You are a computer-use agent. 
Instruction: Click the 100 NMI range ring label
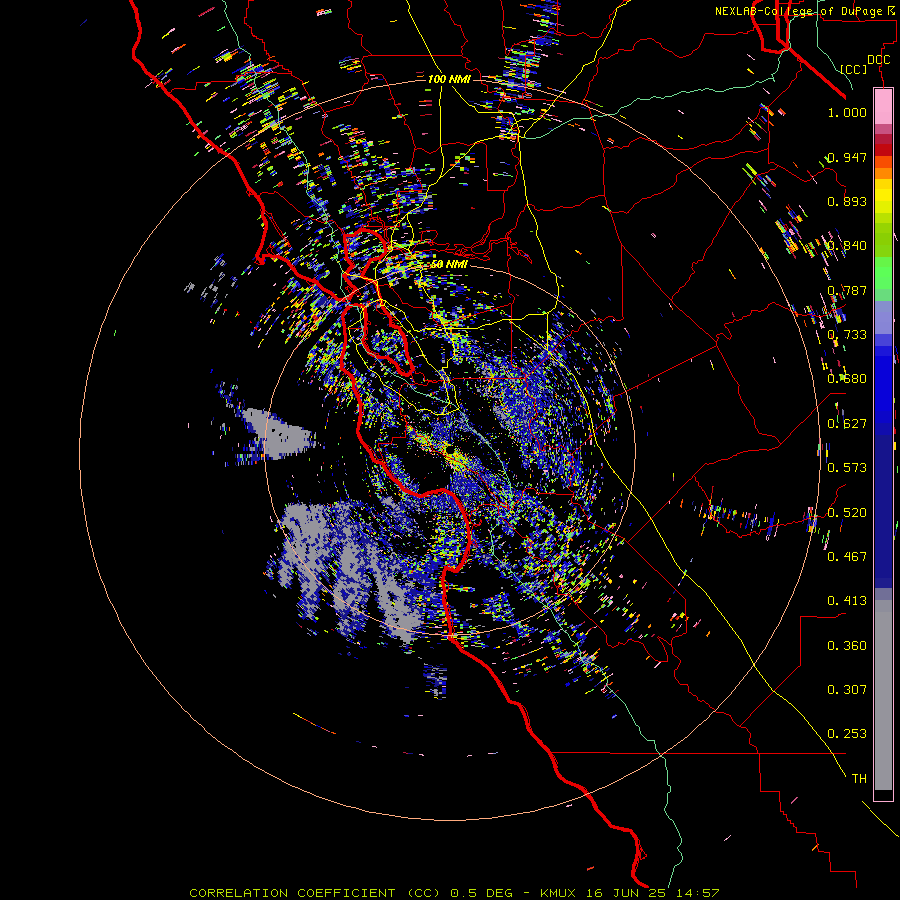[x=449, y=79]
